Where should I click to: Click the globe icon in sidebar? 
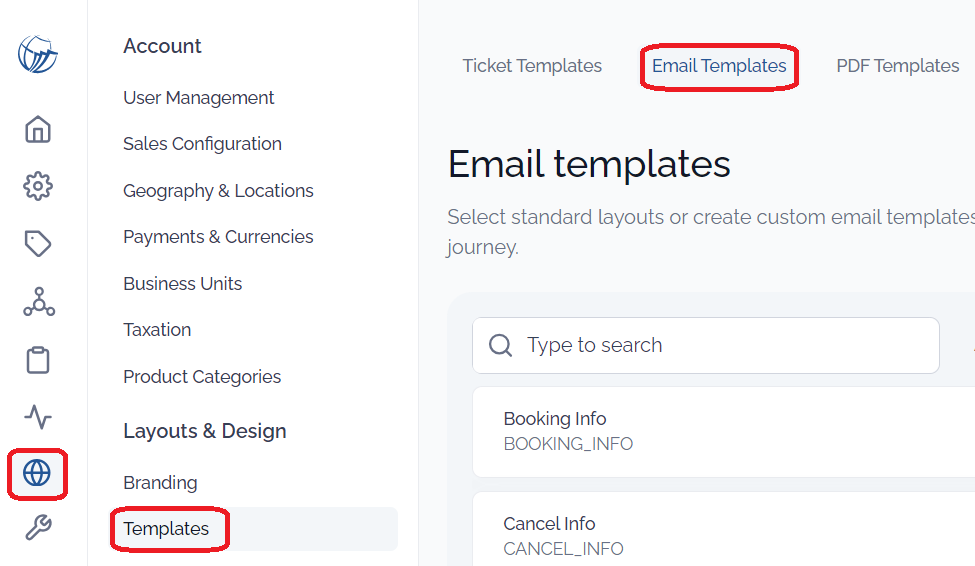click(37, 473)
